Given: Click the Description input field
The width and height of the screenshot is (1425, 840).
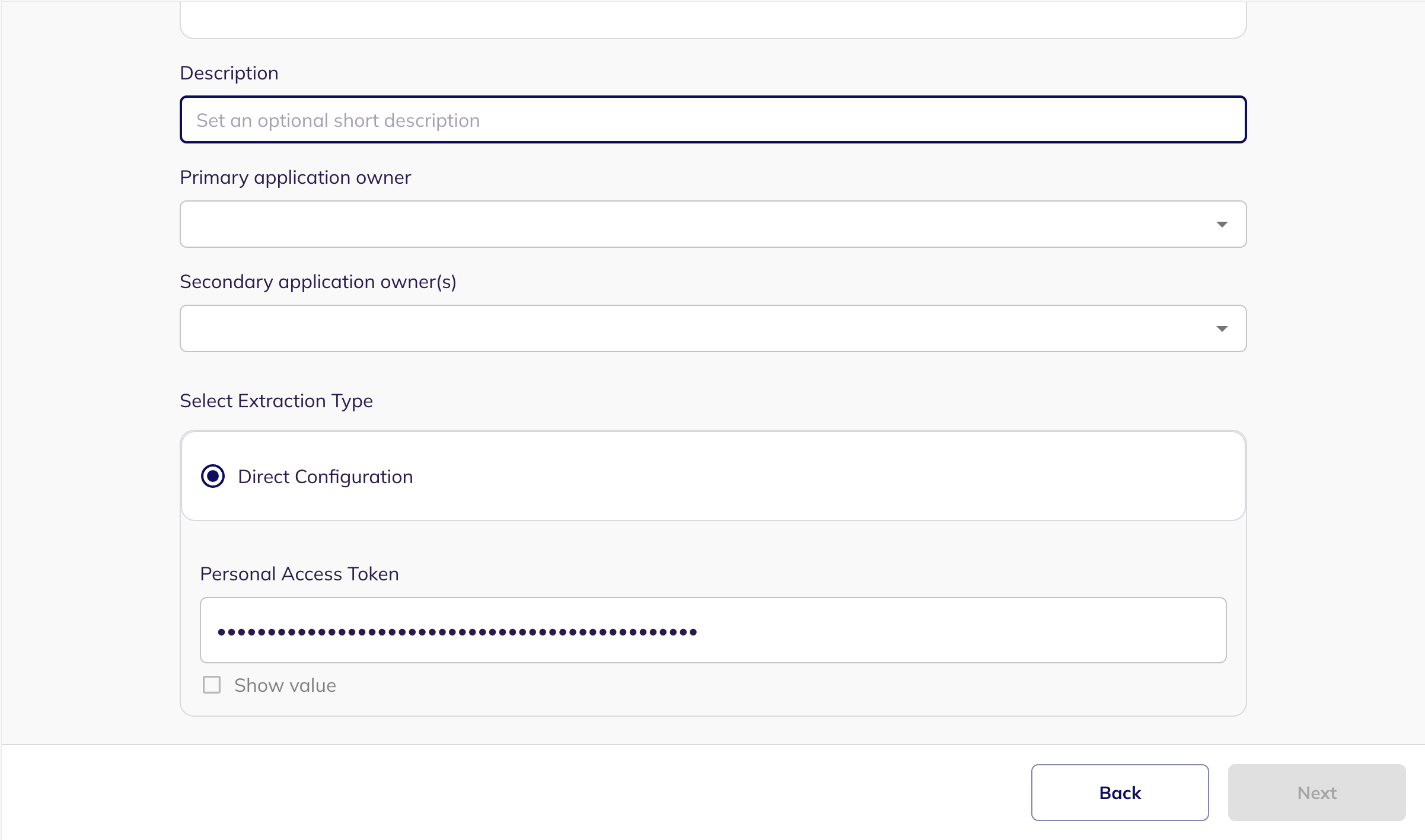Looking at the screenshot, I should coord(713,120).
